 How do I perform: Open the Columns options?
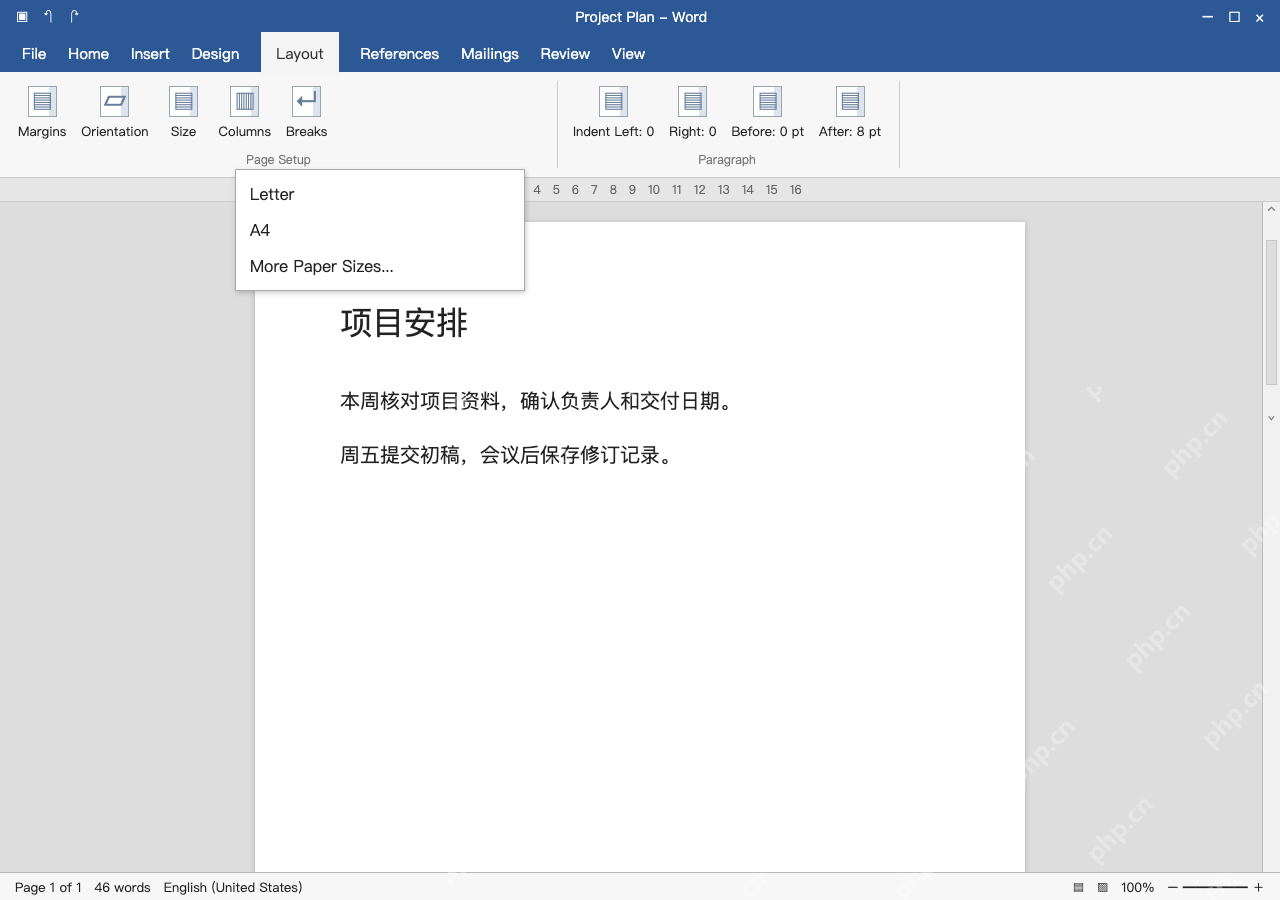[x=244, y=112]
